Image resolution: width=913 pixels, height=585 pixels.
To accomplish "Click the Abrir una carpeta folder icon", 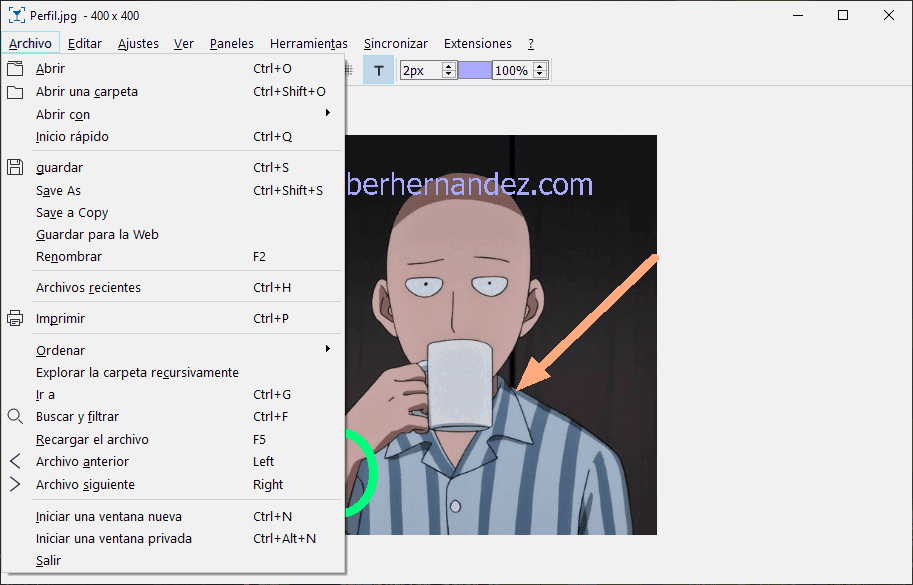I will (x=15, y=92).
